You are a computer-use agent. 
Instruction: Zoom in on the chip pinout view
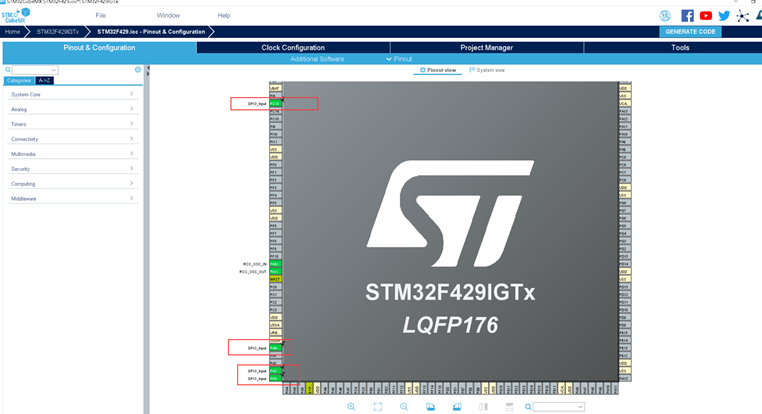351,407
